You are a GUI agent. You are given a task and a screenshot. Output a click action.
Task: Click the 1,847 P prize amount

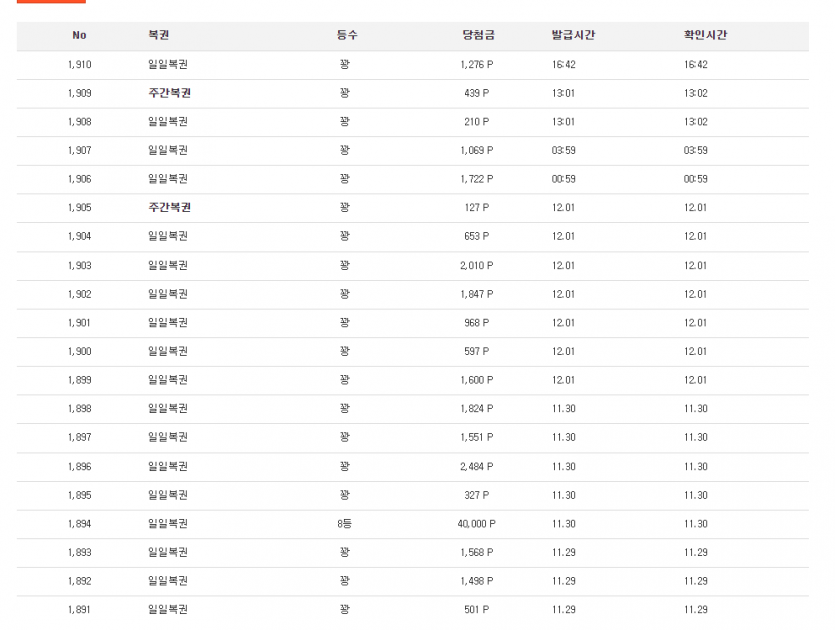[x=477, y=294]
